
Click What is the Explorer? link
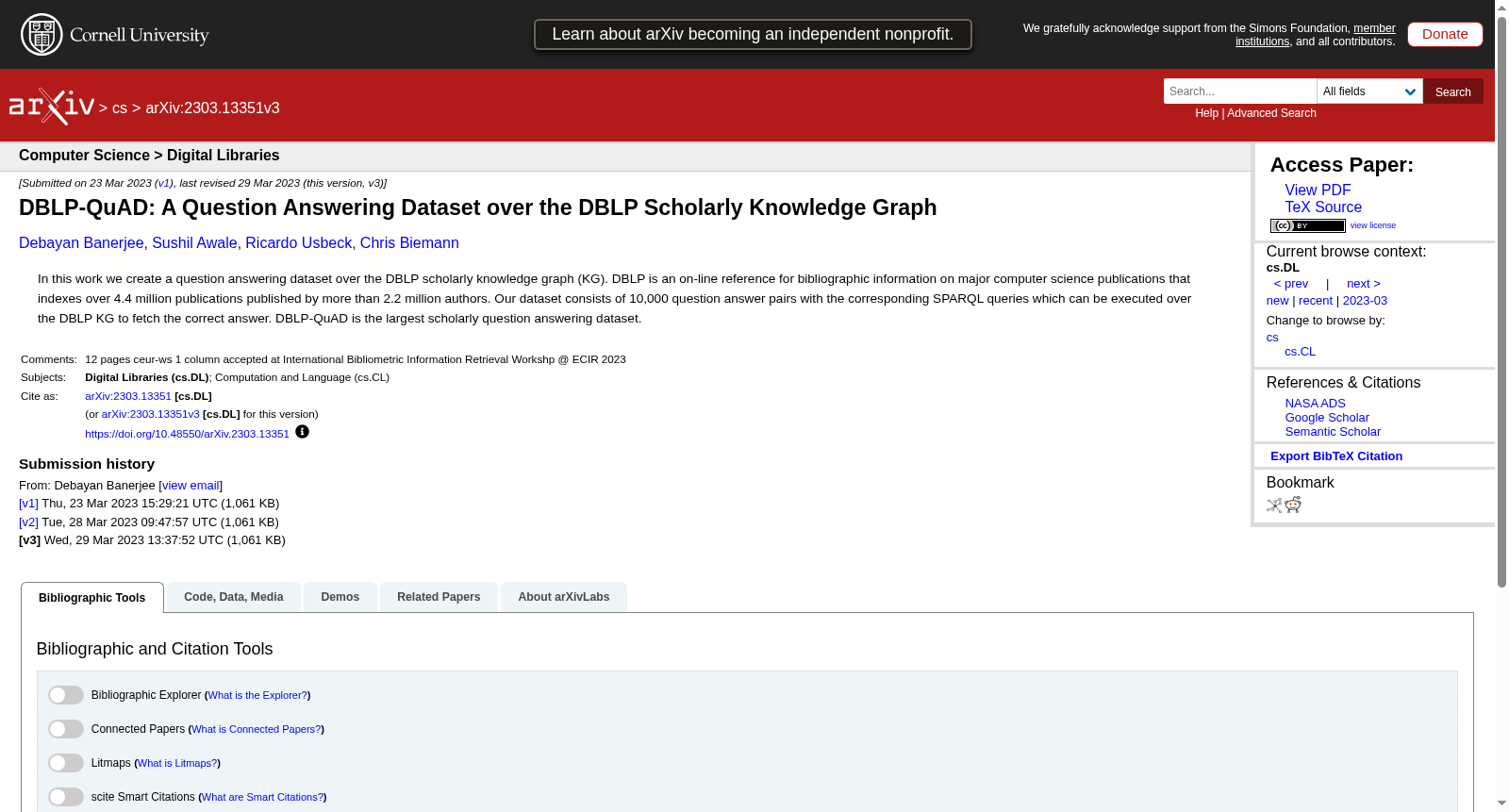point(257,695)
